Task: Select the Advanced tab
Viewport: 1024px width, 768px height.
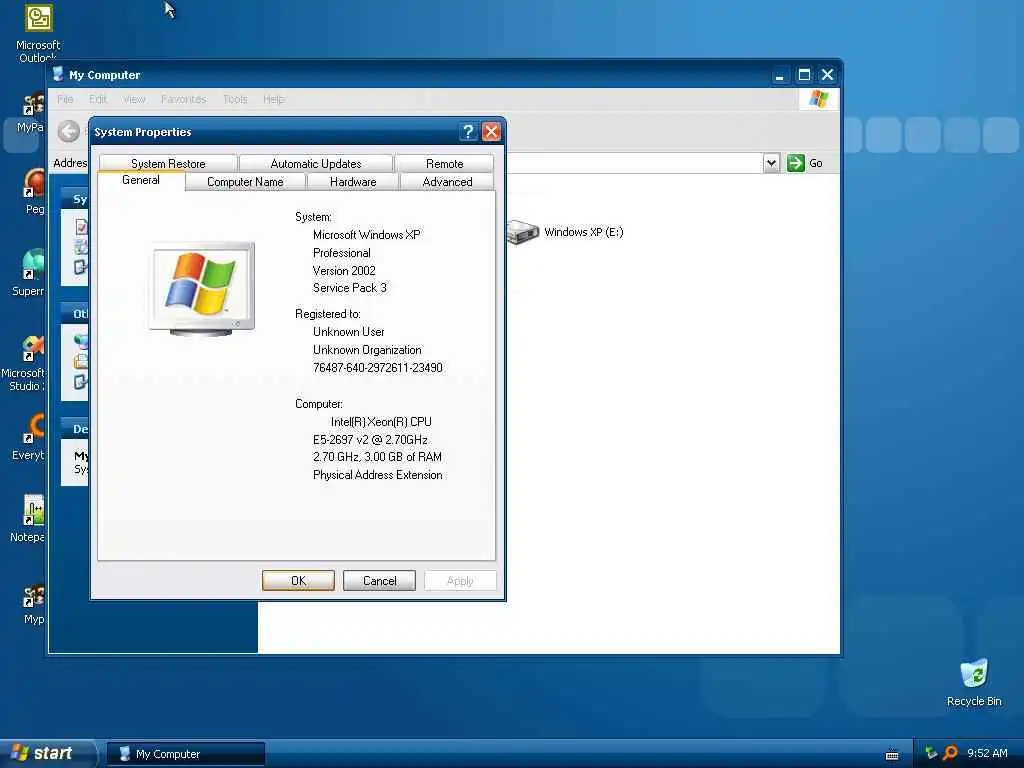Action: point(447,182)
